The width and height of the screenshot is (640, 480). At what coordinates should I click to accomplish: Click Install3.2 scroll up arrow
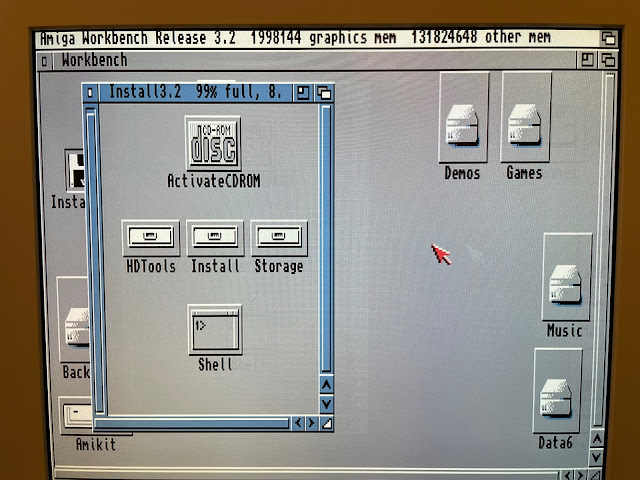click(326, 384)
